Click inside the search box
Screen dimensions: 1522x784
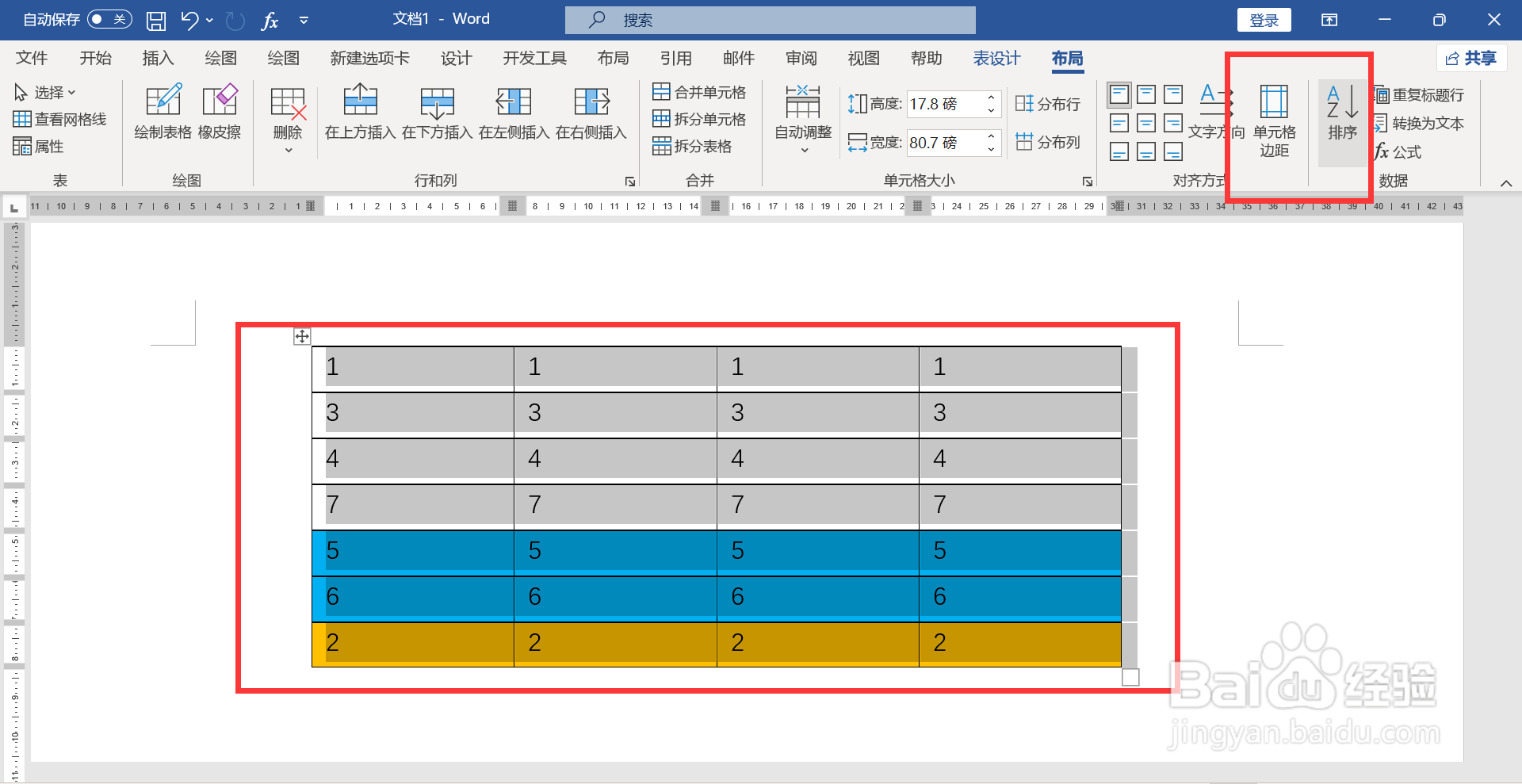click(769, 20)
